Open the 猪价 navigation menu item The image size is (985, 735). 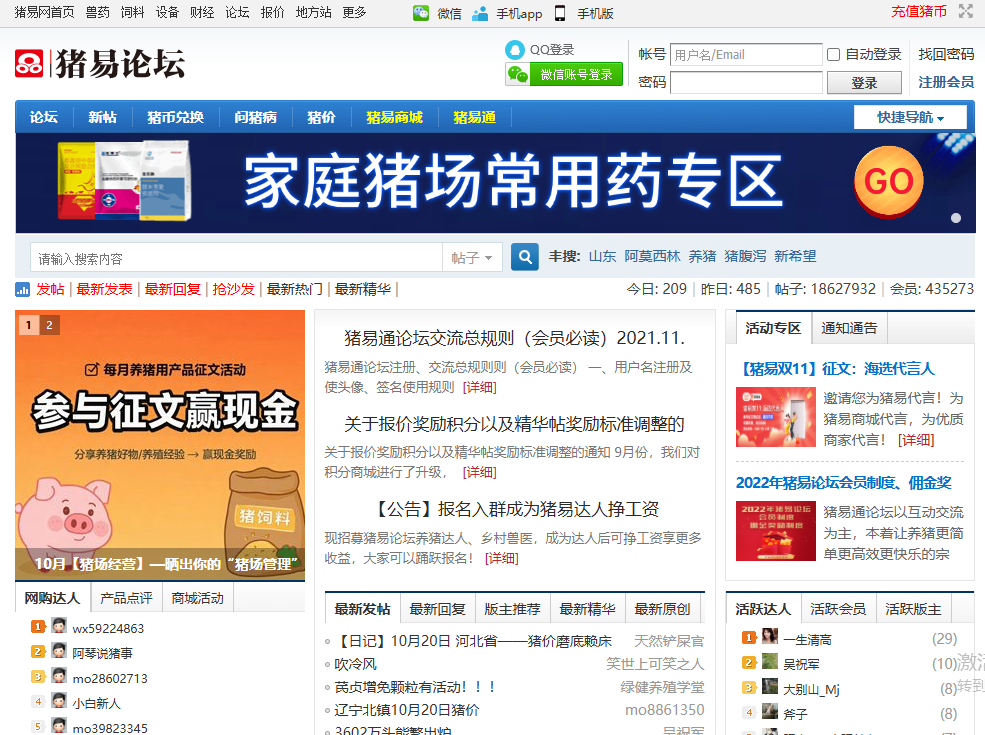click(321, 117)
